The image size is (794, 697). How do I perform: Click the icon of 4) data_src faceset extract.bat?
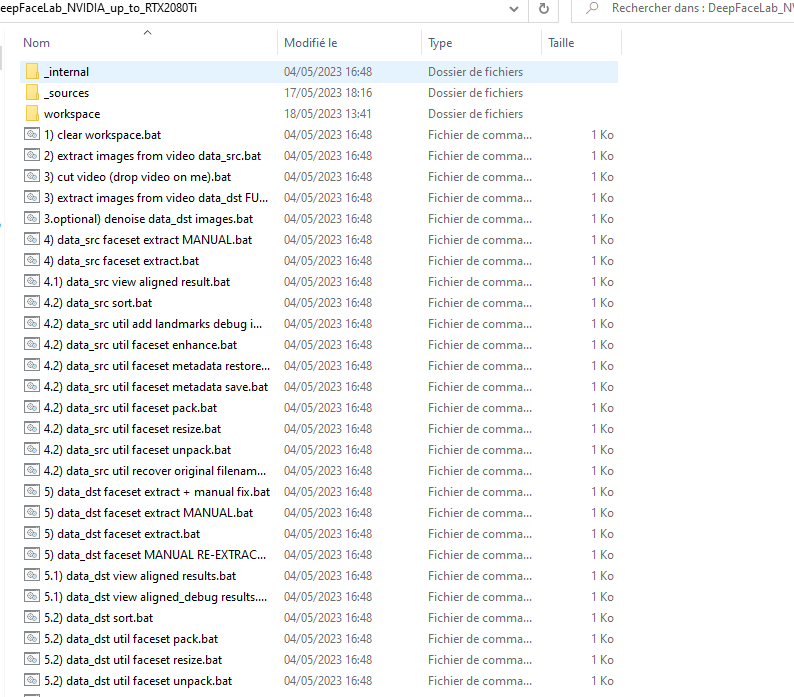point(32,260)
